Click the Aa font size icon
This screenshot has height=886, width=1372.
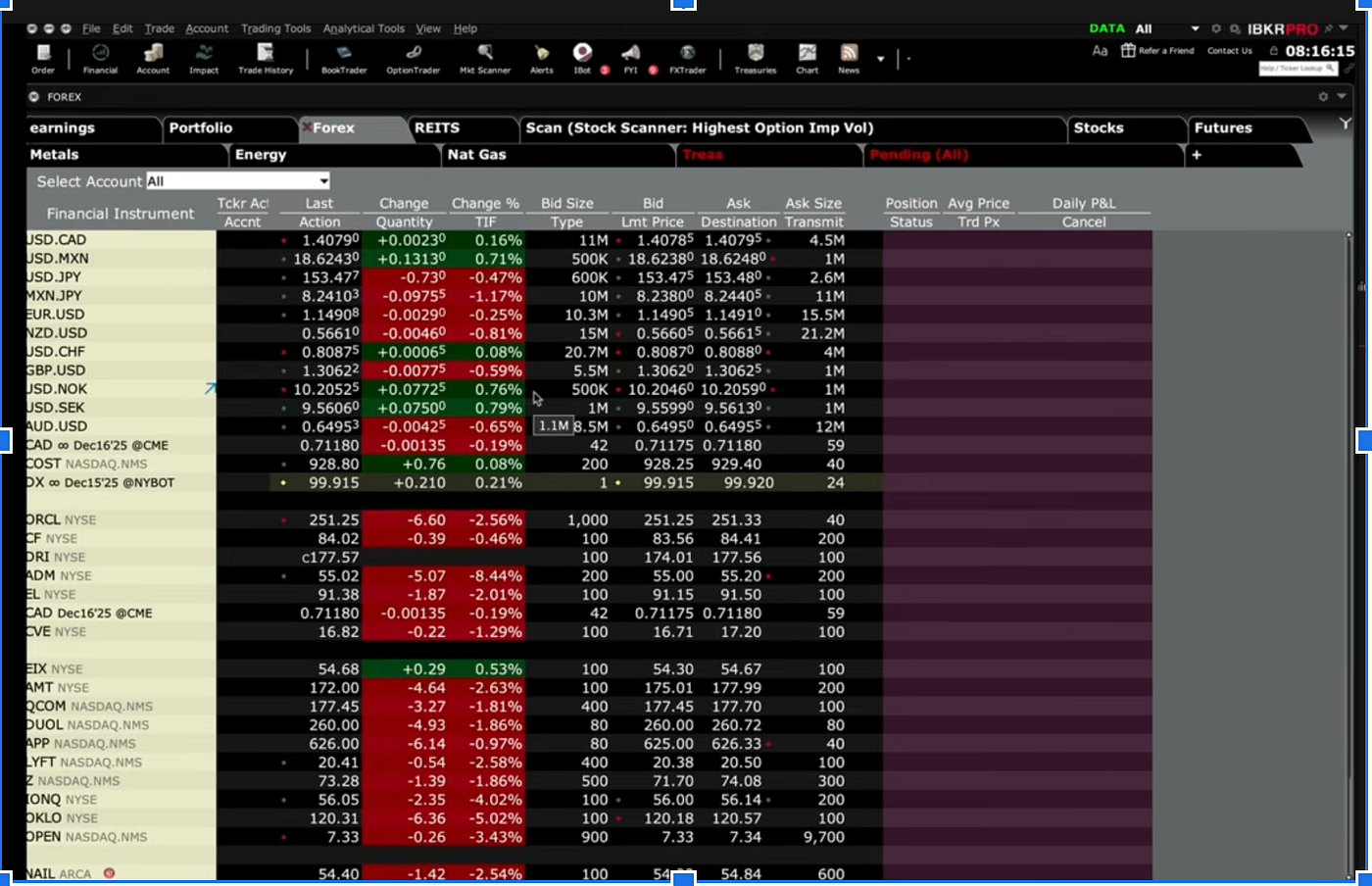point(1100,51)
